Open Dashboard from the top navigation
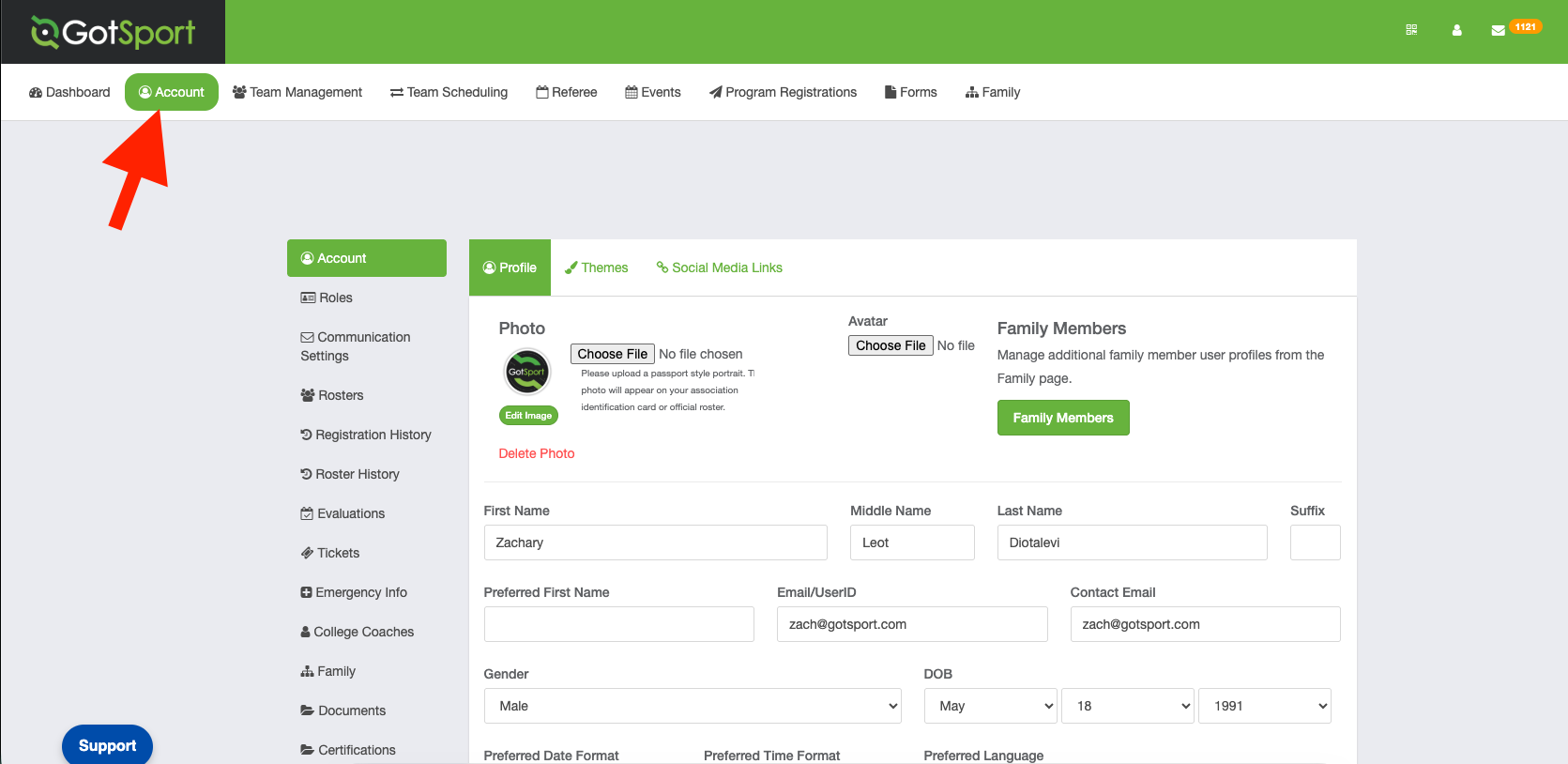 69,92
